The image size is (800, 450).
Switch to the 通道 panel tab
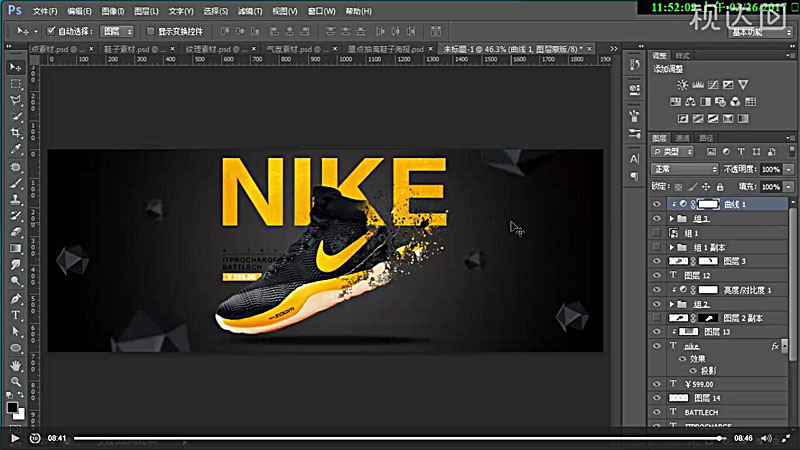[x=682, y=138]
